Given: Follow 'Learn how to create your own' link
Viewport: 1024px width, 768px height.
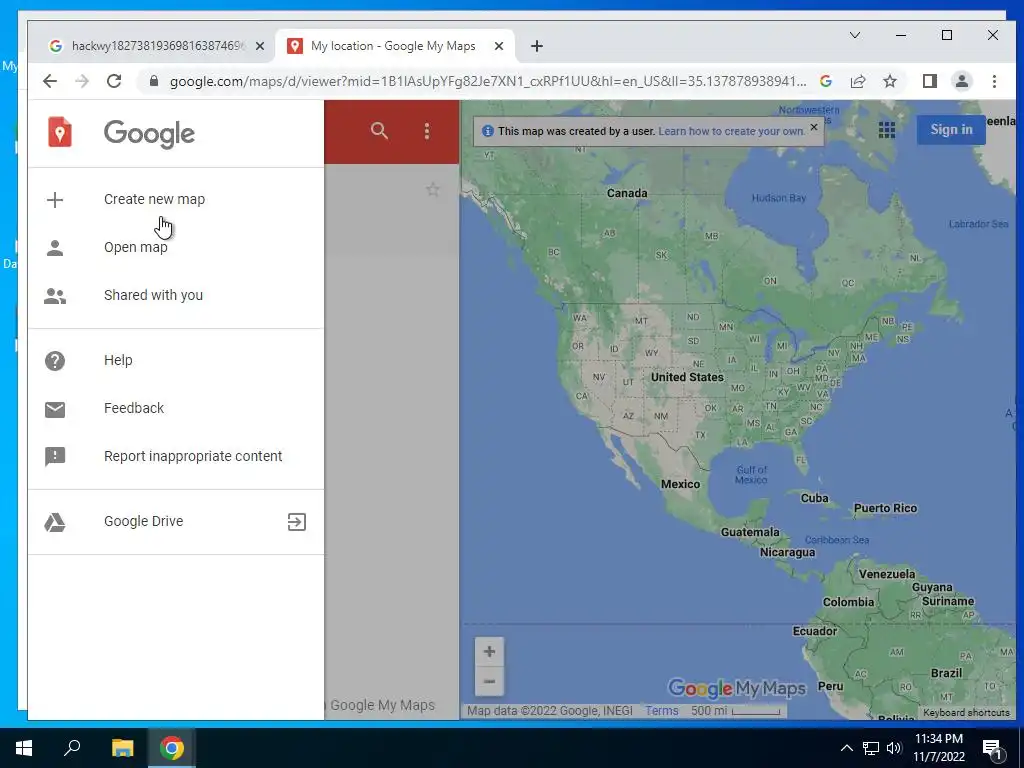Looking at the screenshot, I should tap(731, 131).
